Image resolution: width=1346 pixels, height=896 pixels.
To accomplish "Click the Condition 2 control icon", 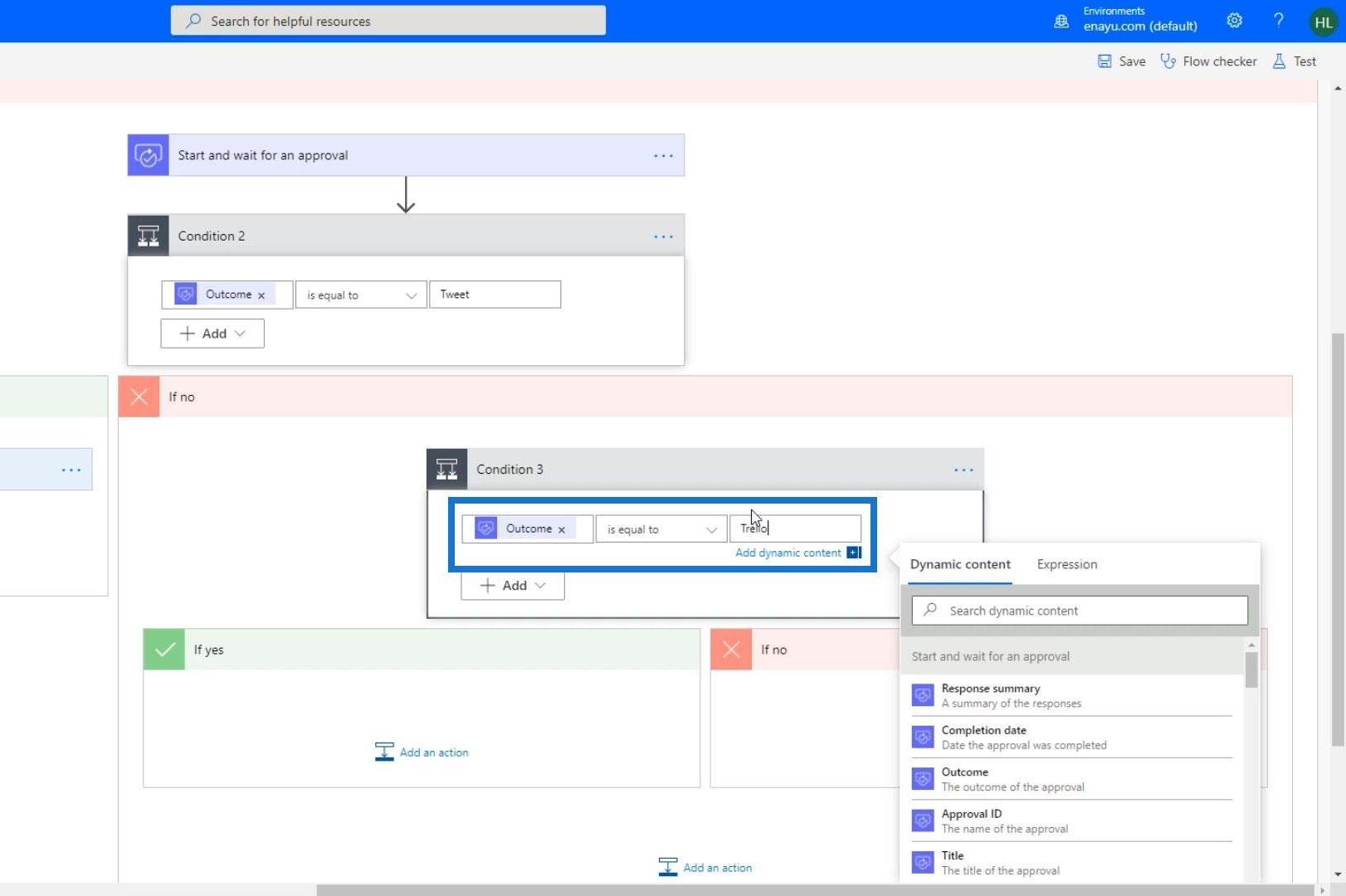I will click(148, 236).
